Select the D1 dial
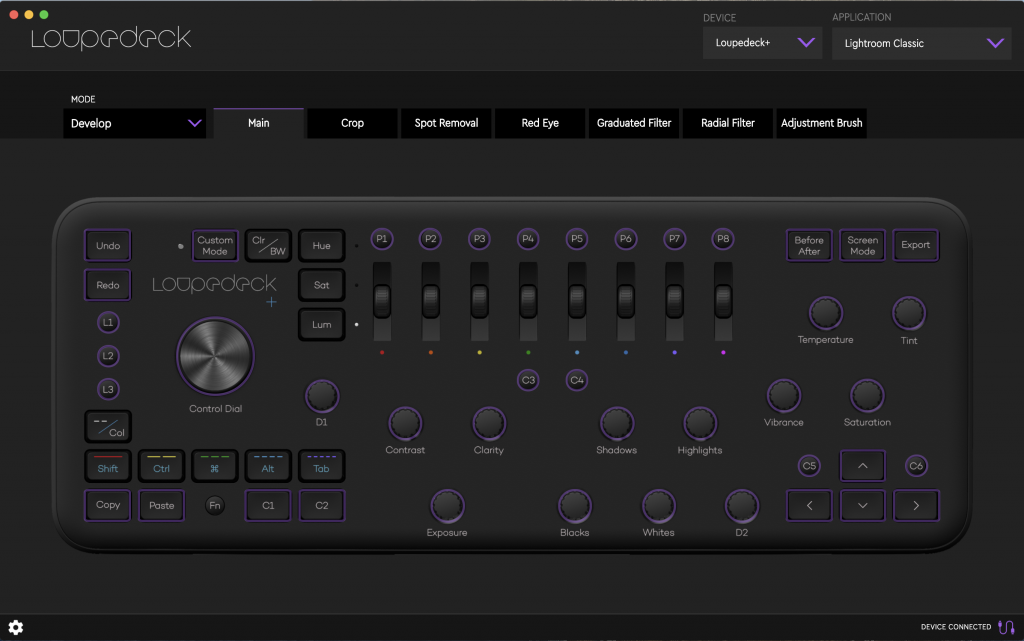The width and height of the screenshot is (1024, 641). click(321, 396)
